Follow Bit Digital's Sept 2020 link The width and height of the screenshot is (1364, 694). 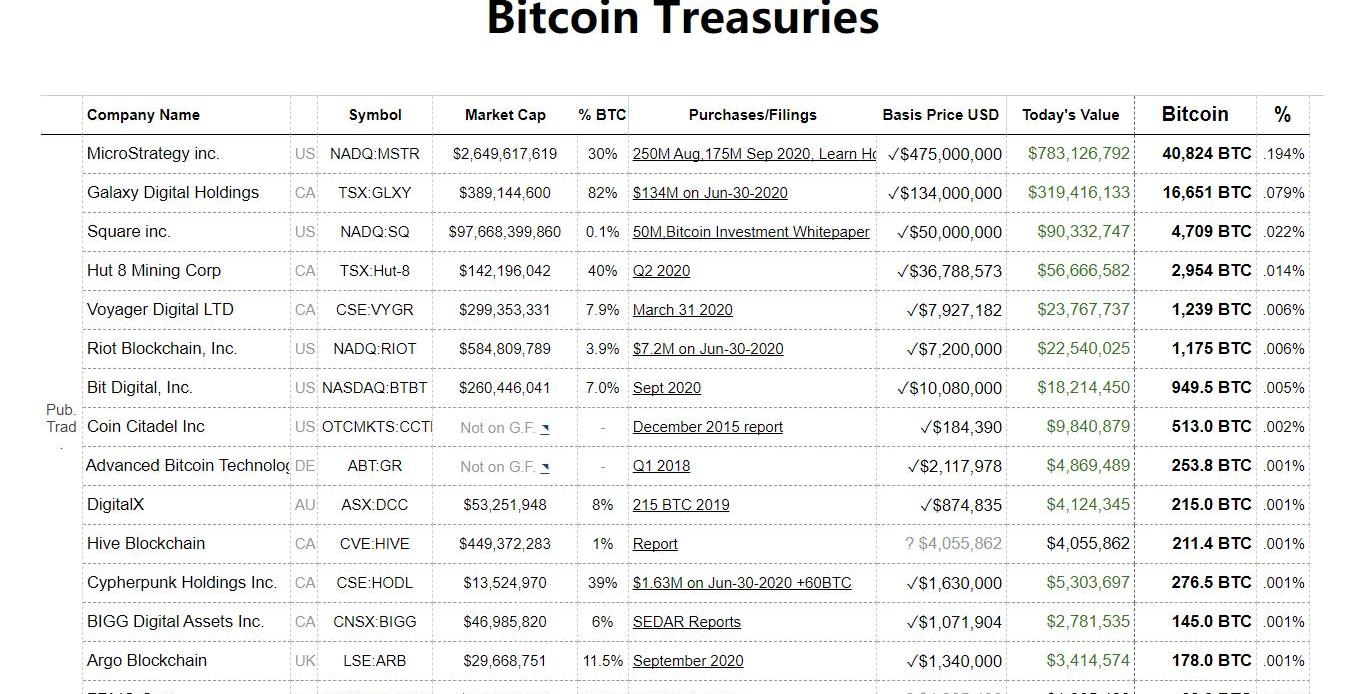pos(667,388)
